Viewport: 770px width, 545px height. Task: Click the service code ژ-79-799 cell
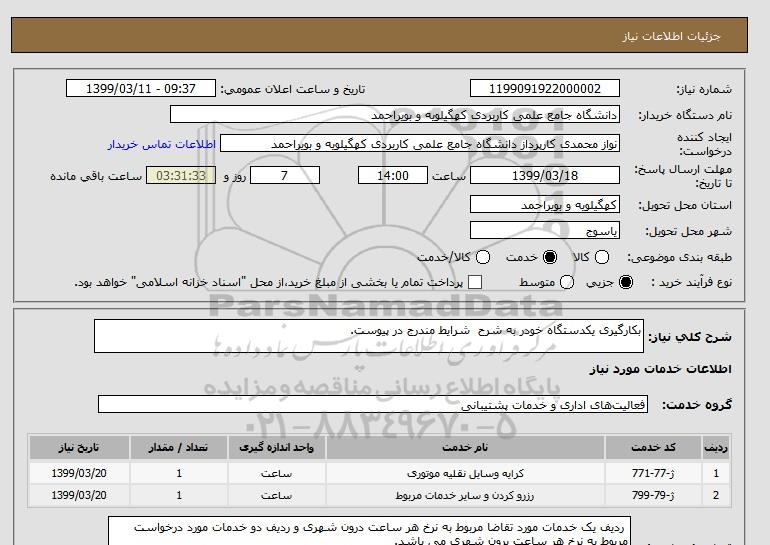(653, 495)
